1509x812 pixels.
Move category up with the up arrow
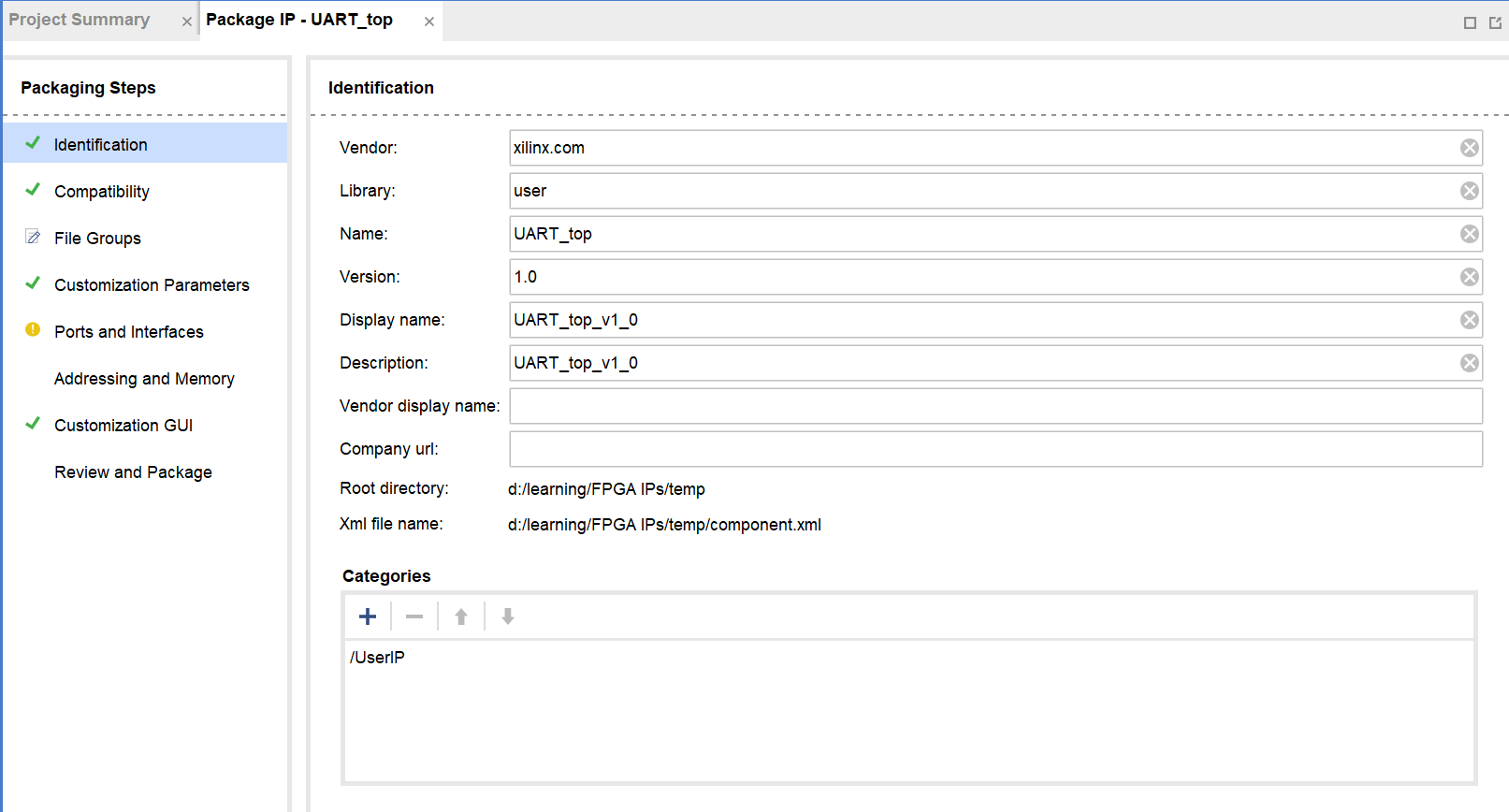461,616
